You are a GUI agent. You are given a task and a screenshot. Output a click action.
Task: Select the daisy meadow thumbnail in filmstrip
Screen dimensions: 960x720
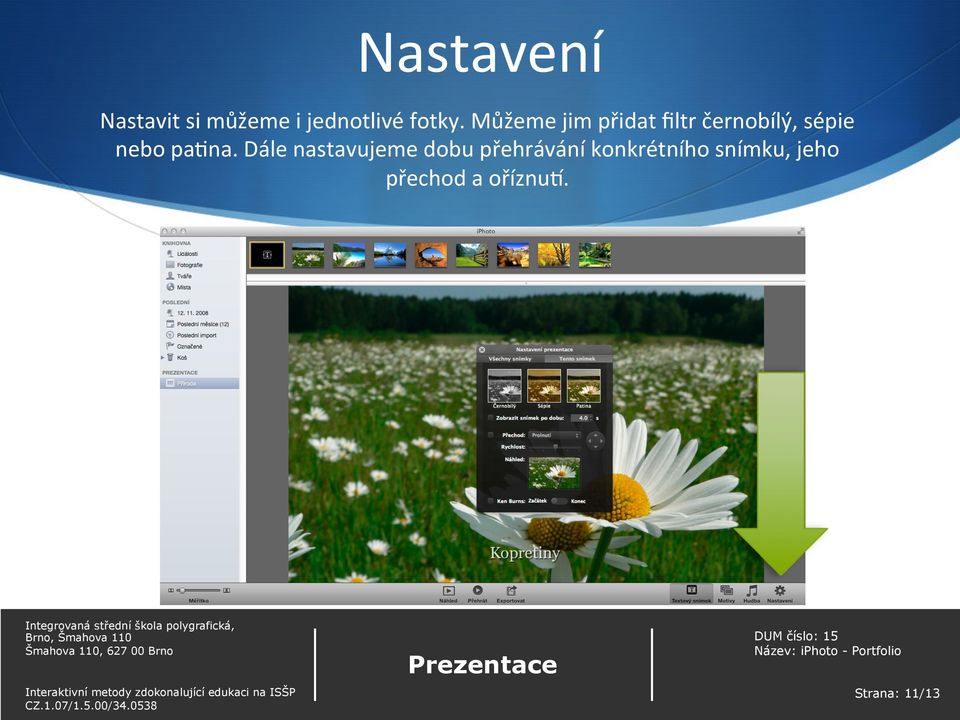(x=308, y=255)
